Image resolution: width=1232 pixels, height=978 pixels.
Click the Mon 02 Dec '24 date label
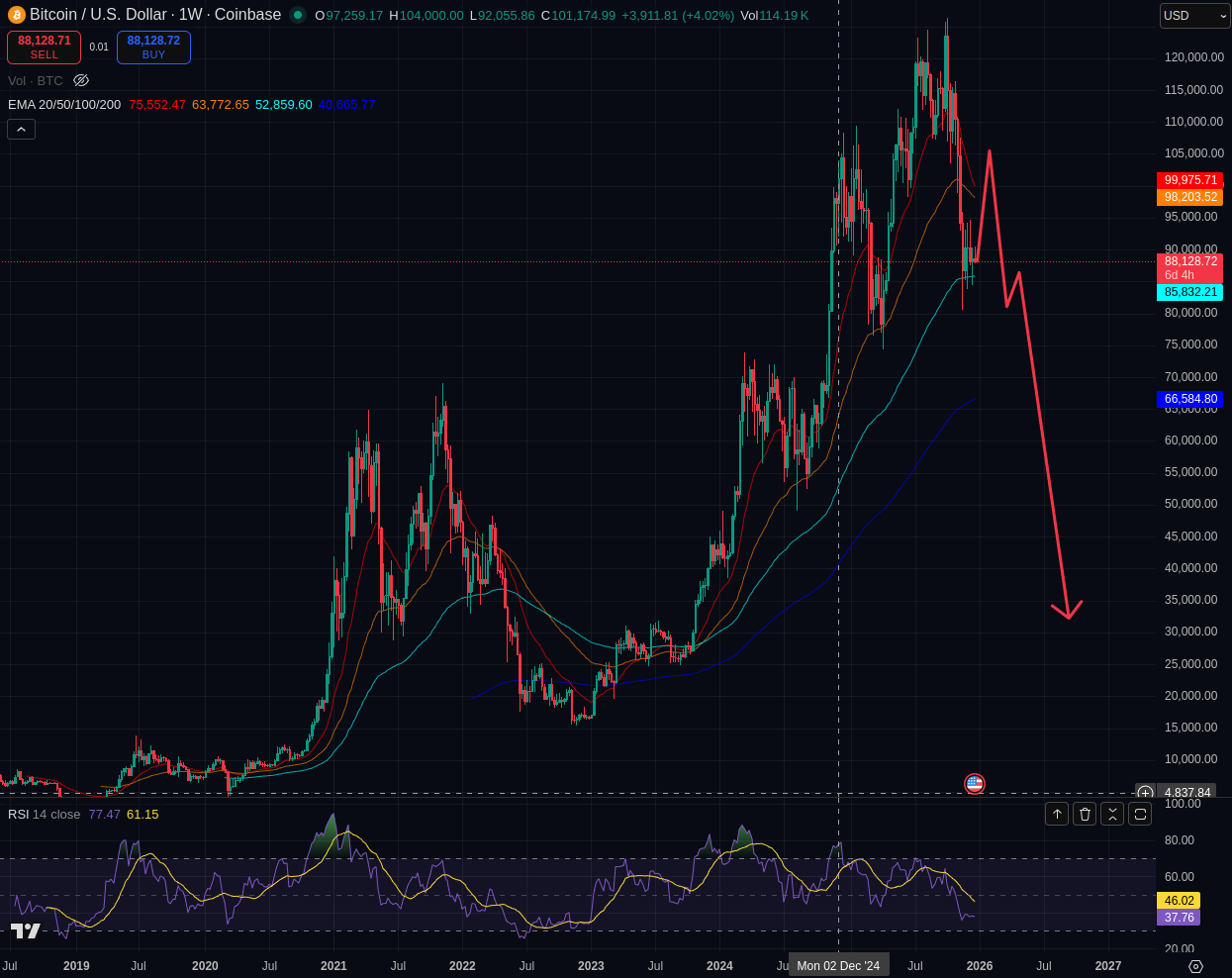838,965
